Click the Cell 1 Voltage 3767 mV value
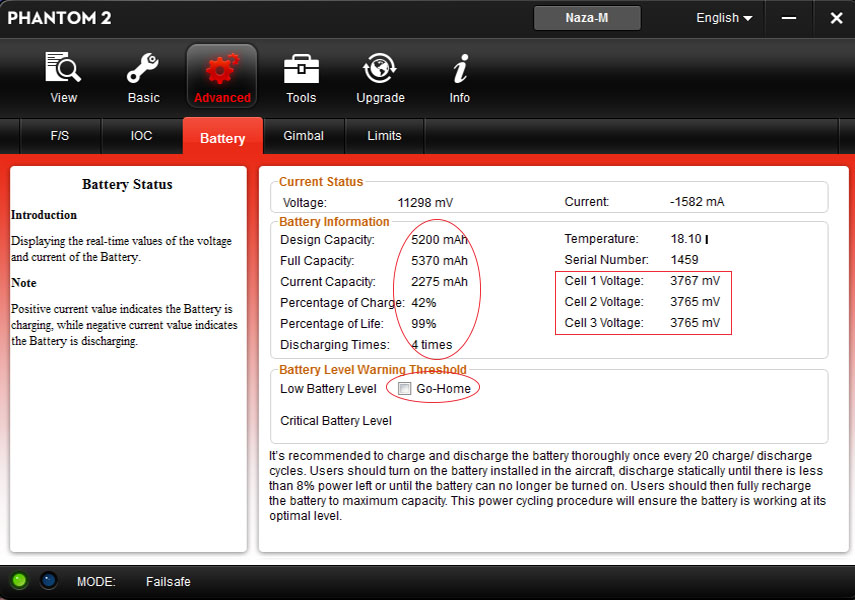Image resolution: width=855 pixels, height=600 pixels. pos(695,281)
